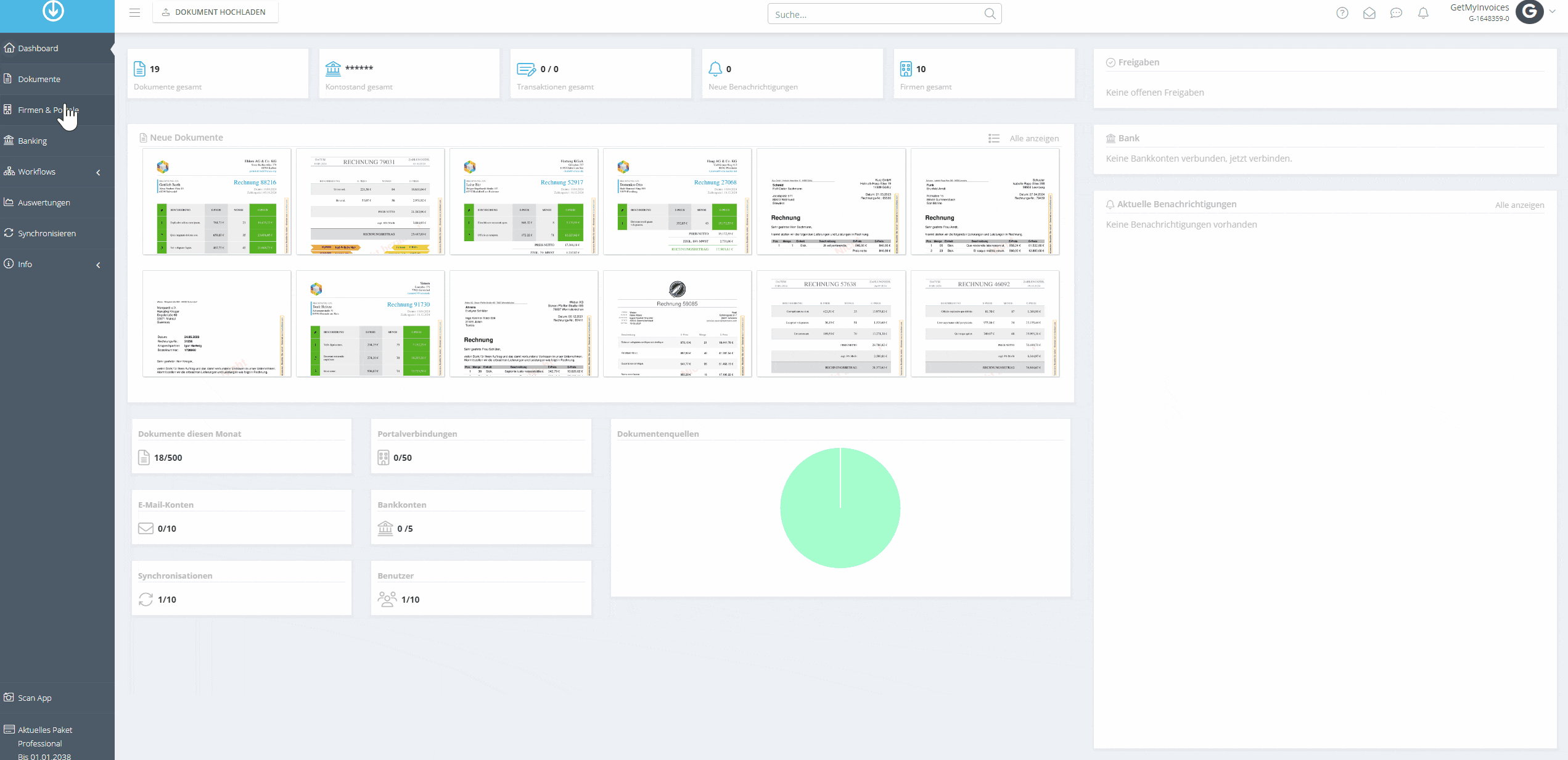Click the search magnifier icon

(990, 14)
